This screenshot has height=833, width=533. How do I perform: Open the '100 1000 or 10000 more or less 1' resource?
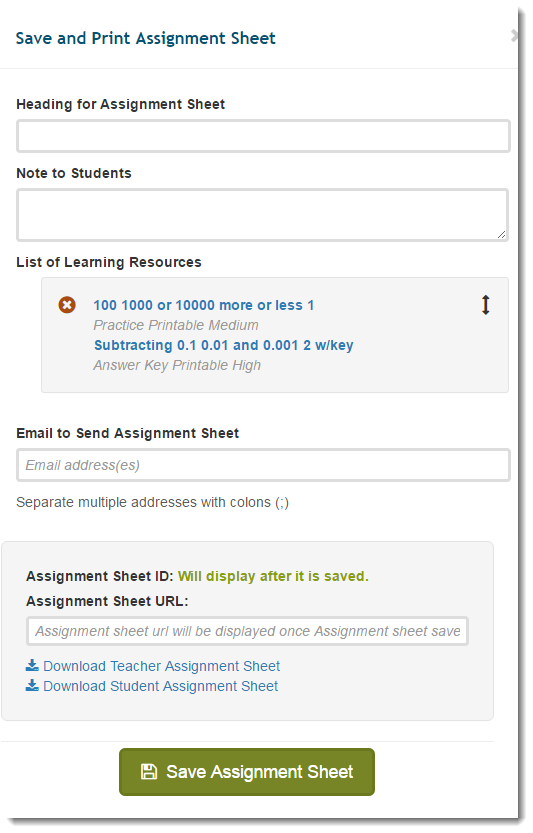(x=204, y=305)
